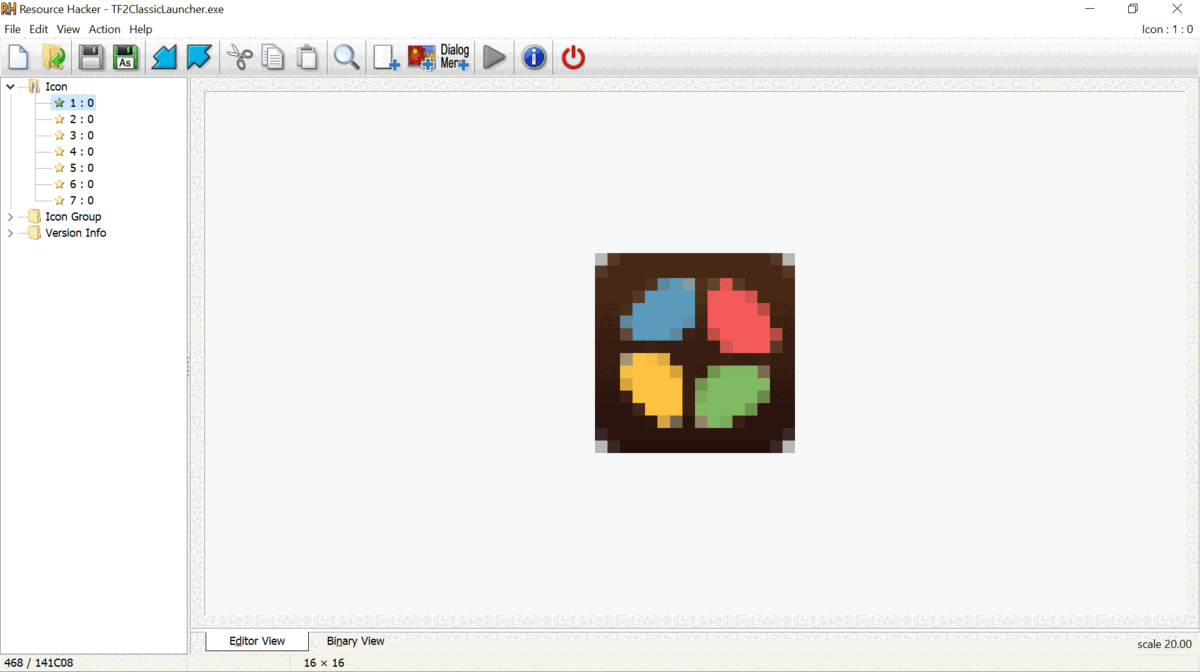Viewport: 1200px width, 672px height.
Task: Open Find with the magnifier icon
Action: (x=346, y=57)
